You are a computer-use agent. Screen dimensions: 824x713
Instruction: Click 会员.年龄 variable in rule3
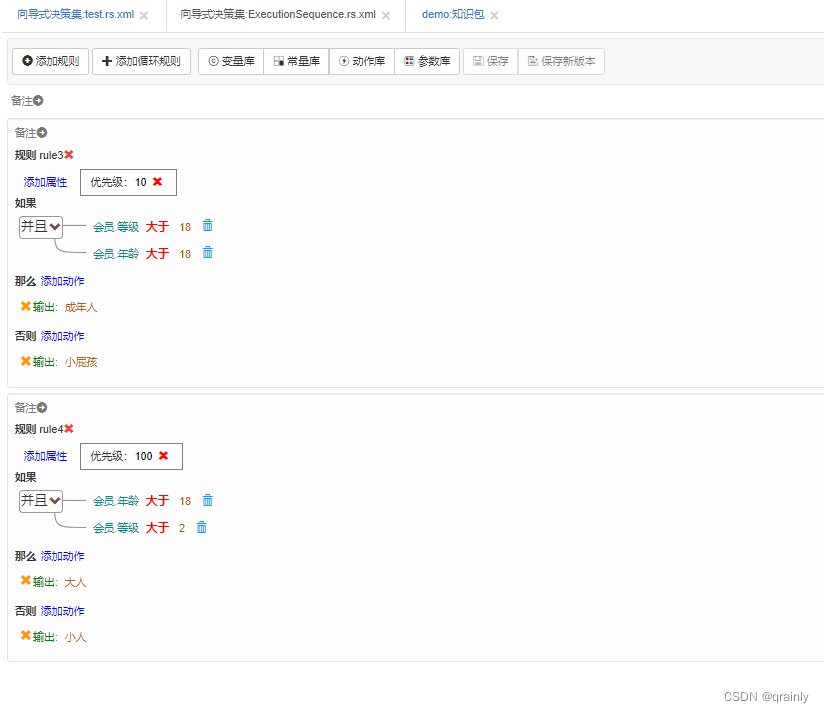pos(116,254)
